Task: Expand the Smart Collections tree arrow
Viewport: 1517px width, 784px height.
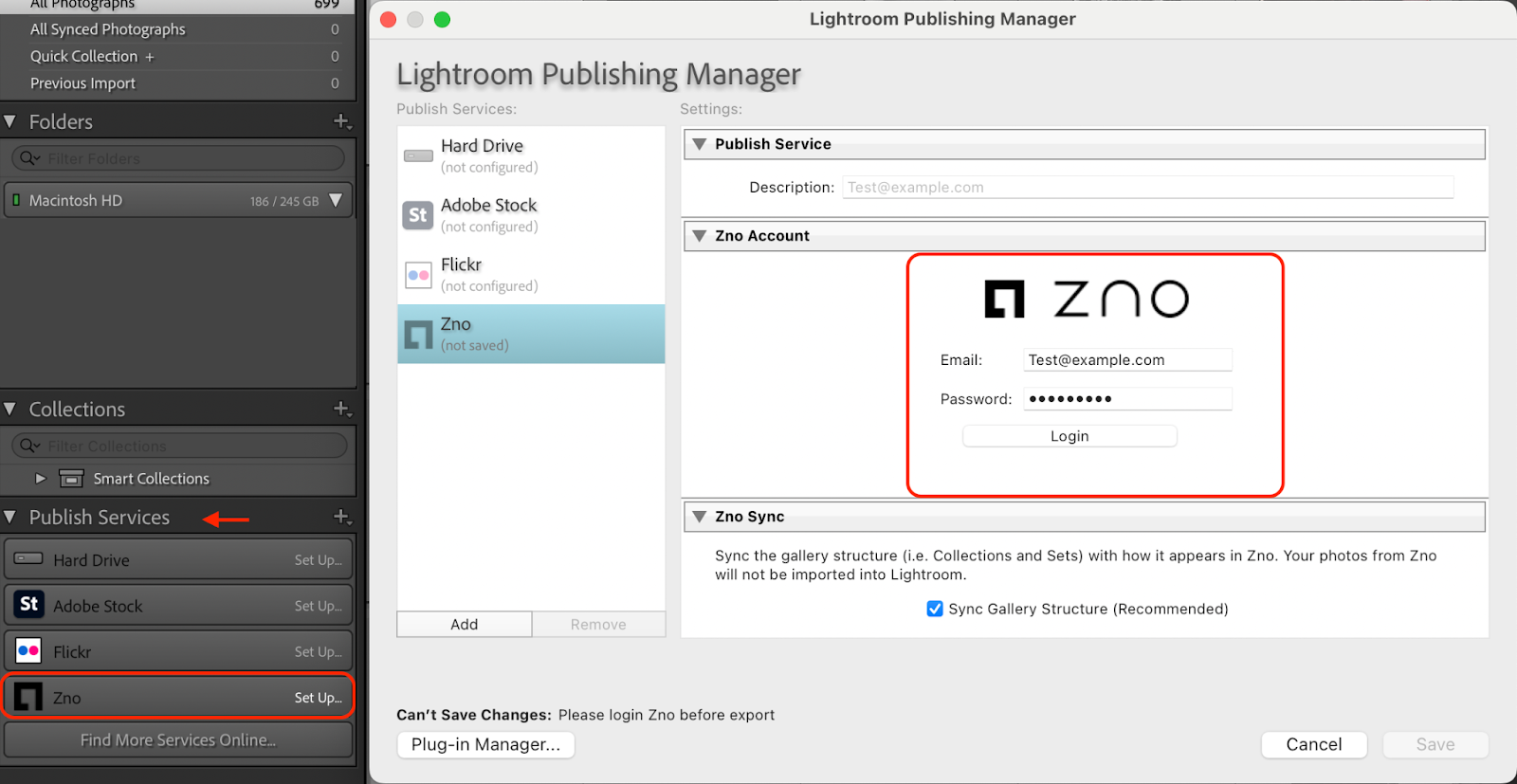Action: [40, 479]
